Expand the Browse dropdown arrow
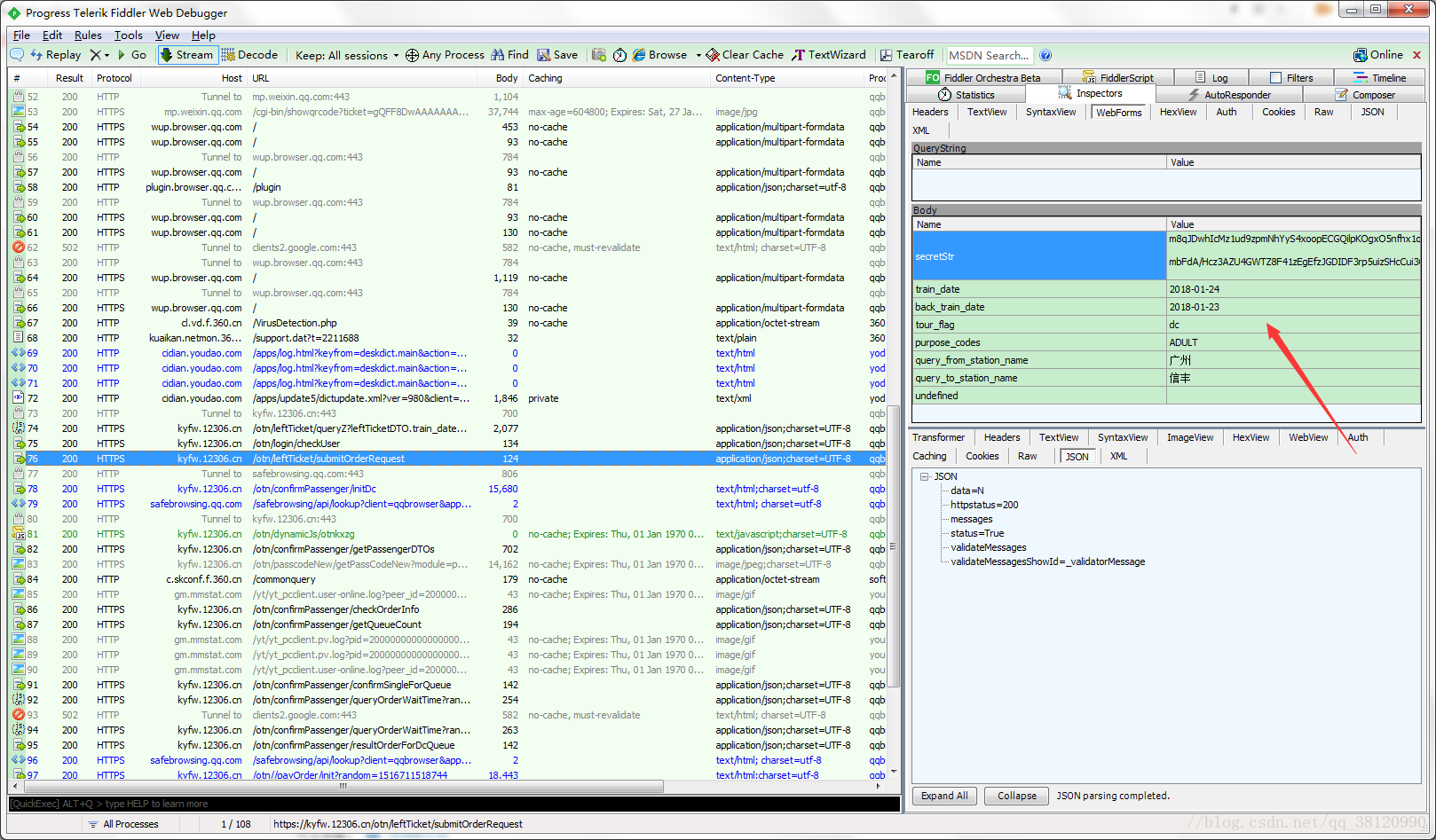 point(698,55)
